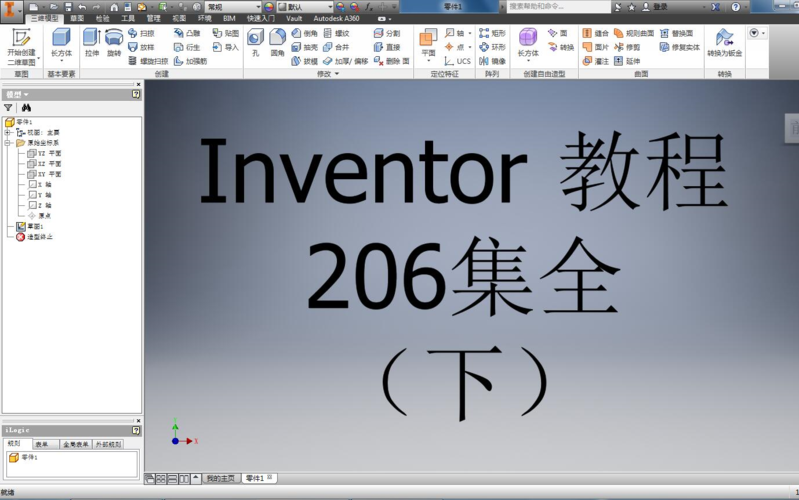Select the Mirror (镜像) tool

(x=492, y=61)
